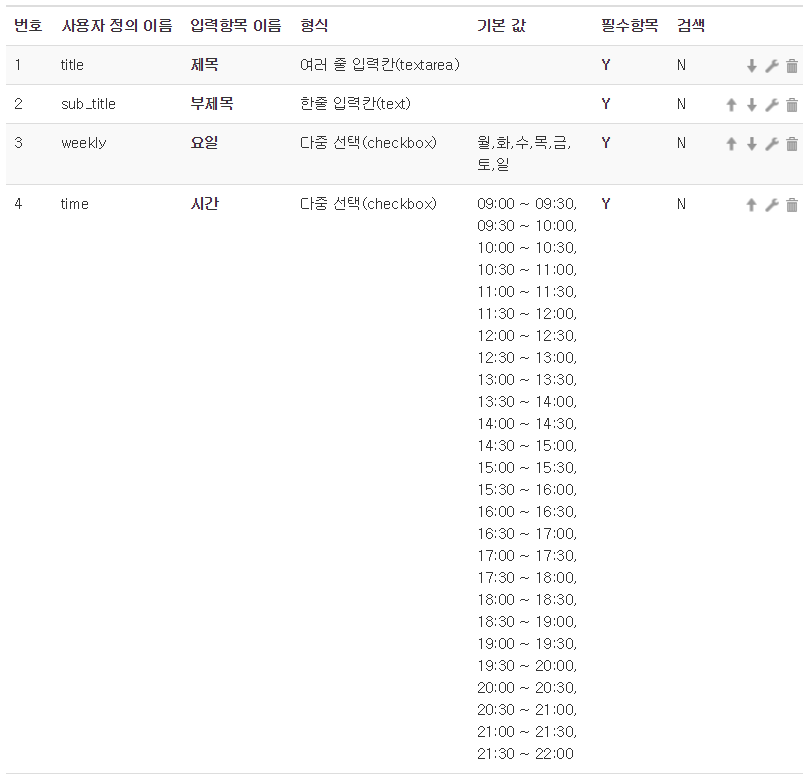Viewport: 803px width, 774px height.
Task: Delete the title field row
Action: point(792,66)
